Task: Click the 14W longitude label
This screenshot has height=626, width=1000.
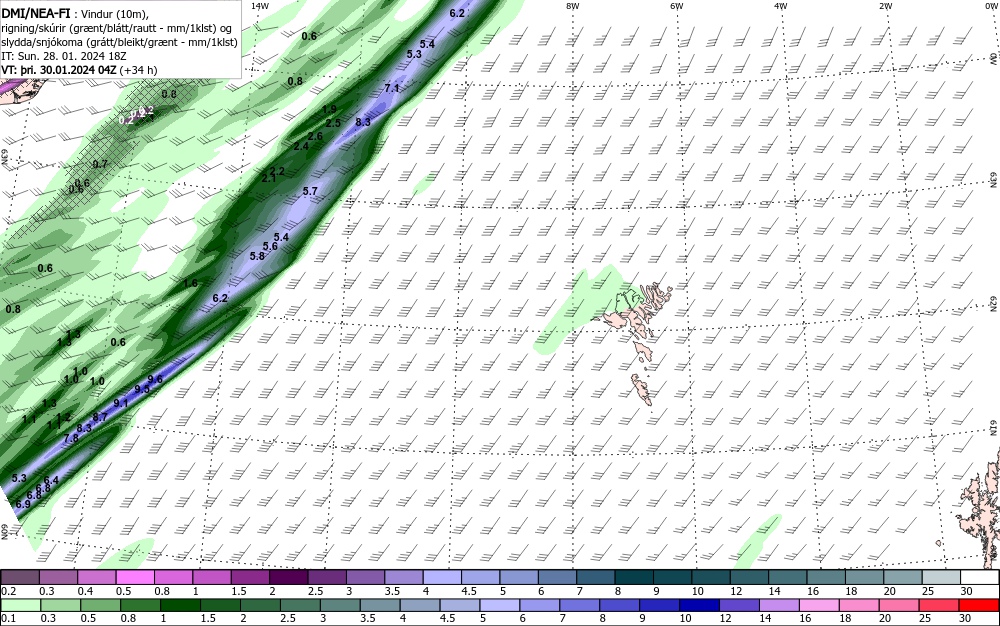Action: coord(260,6)
